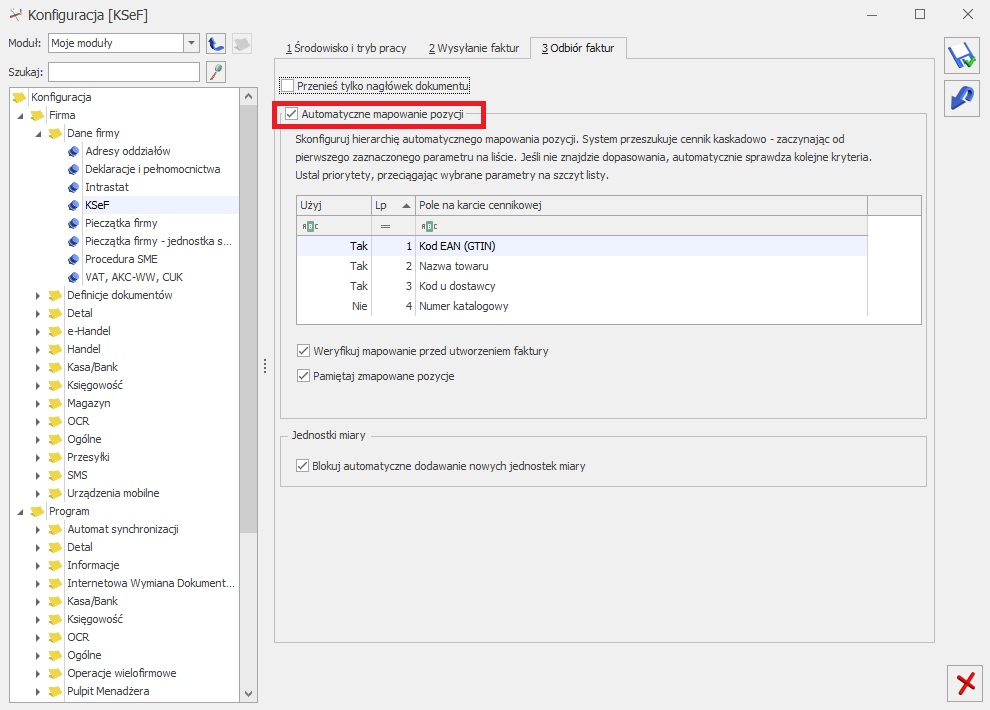The image size is (990, 710).
Task: Click the globe icon beside VAT, AKC-WW, CUK
Action: pos(74,277)
